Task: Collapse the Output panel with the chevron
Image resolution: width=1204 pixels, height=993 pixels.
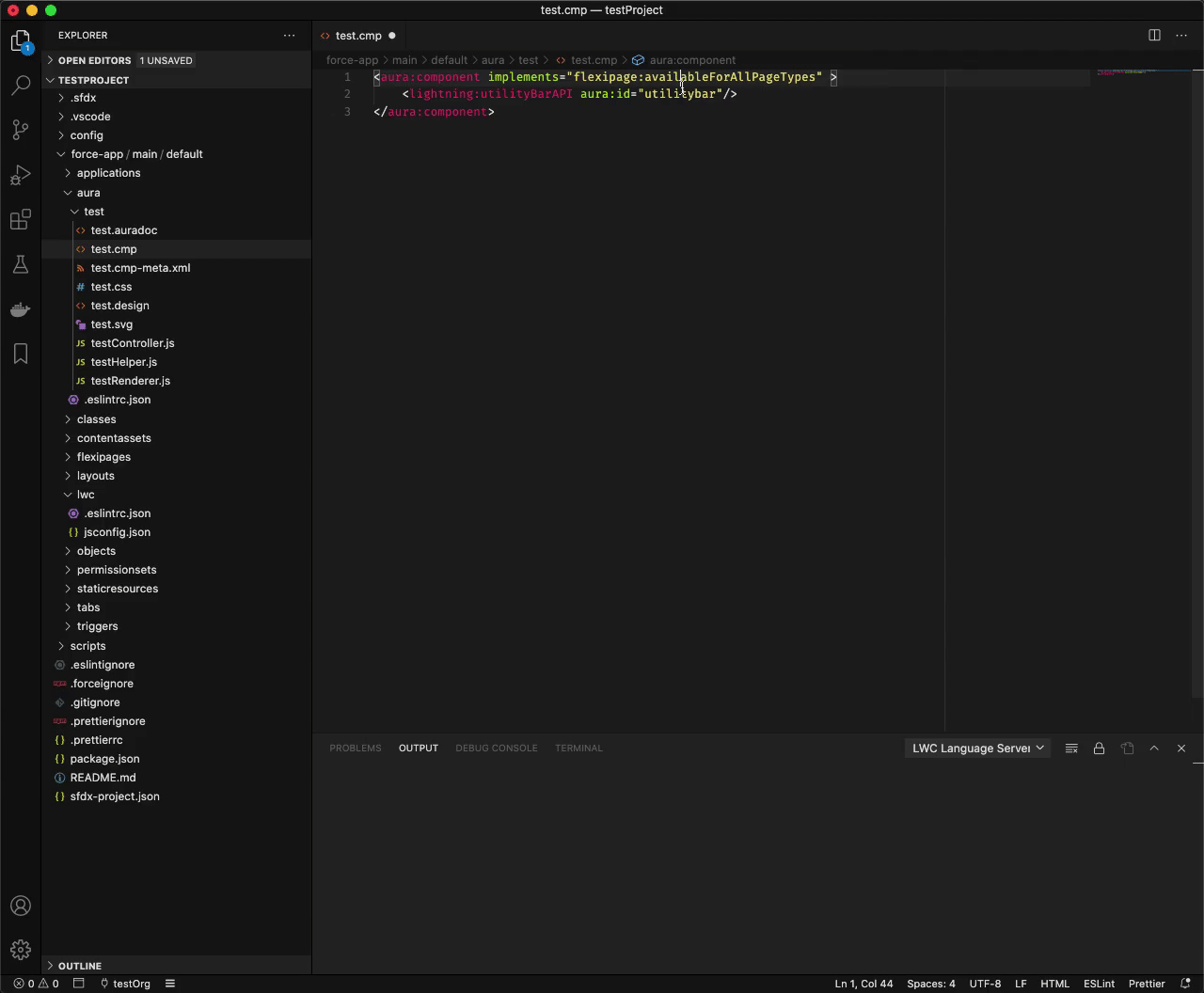Action: 1154,748
